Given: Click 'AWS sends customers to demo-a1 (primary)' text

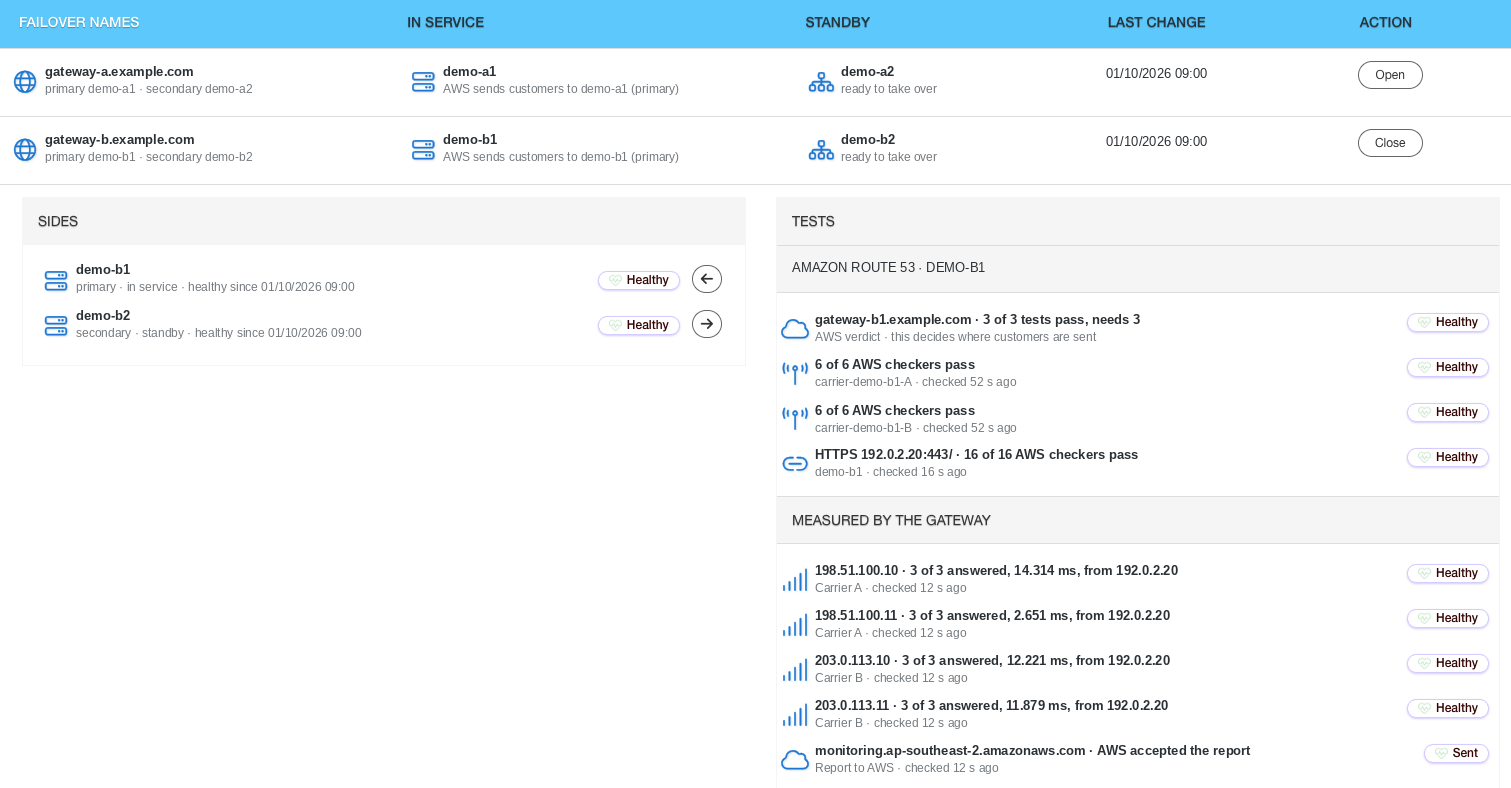Looking at the screenshot, I should (561, 89).
